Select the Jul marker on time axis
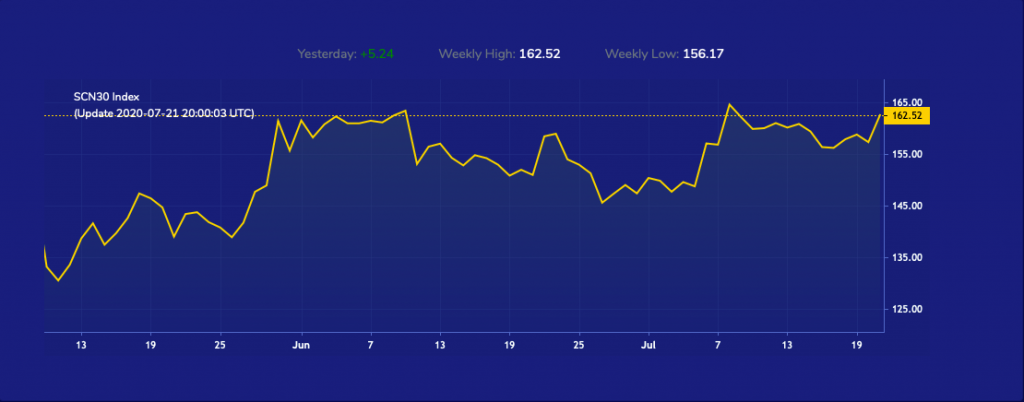The width and height of the screenshot is (1024, 402). pos(648,345)
